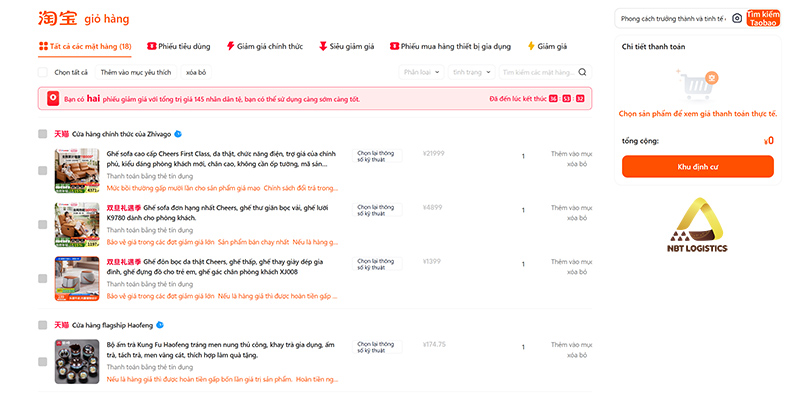
Task: Open the 'Phân loại' dropdown
Action: [421, 72]
